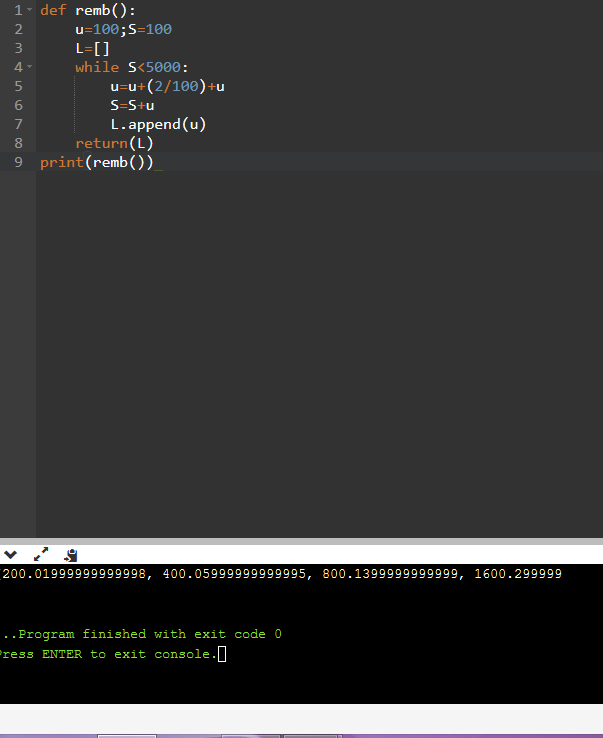The image size is (603, 738).
Task: Clear the console output with the eraser icon
Action: tap(70, 553)
